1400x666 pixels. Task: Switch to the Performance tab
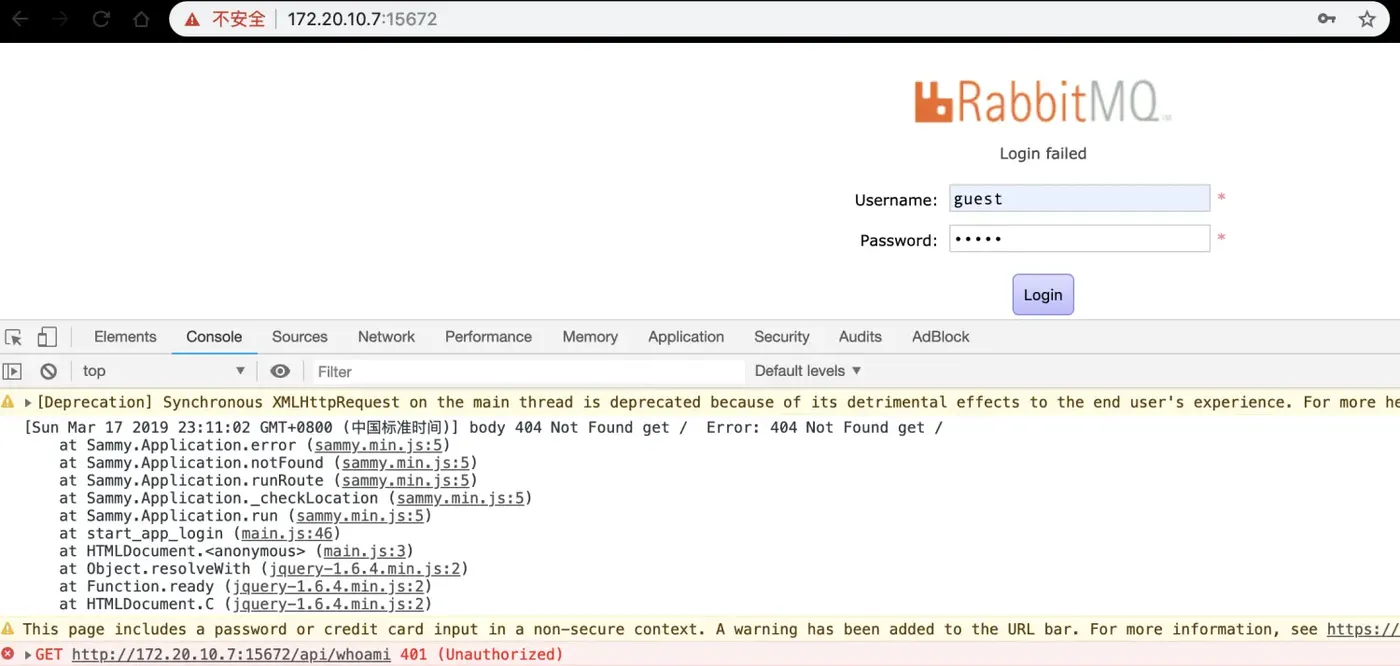click(488, 337)
